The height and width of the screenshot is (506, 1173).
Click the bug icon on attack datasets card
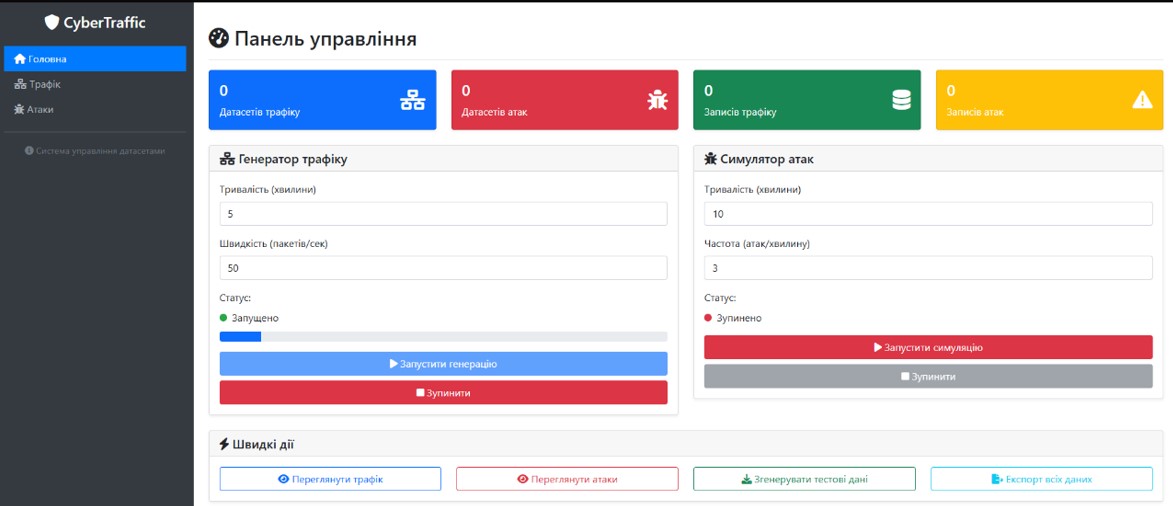click(656, 100)
